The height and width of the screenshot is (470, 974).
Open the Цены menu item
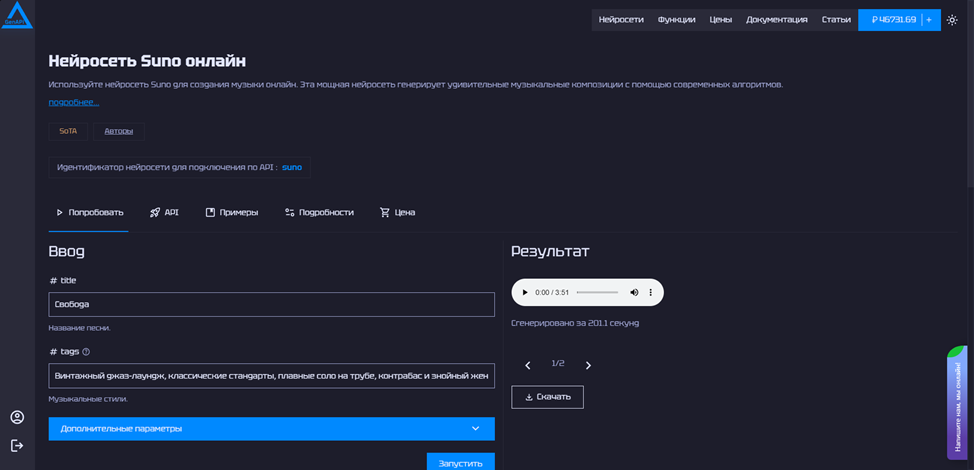[x=721, y=20]
